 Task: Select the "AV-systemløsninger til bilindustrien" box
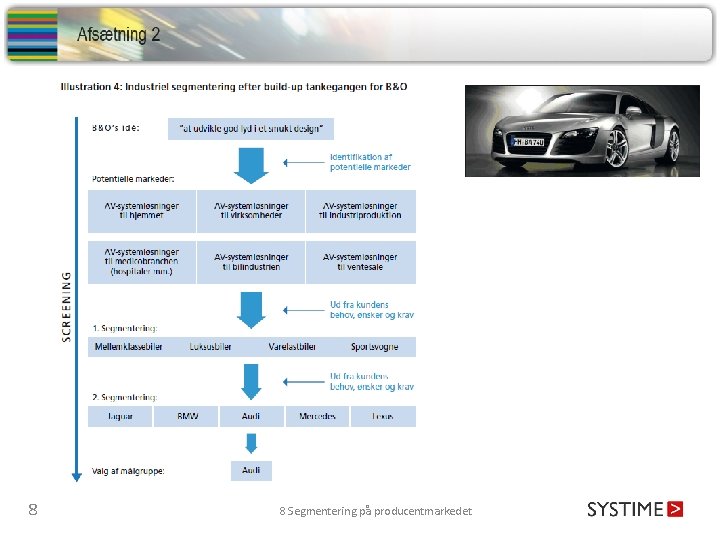coord(251,262)
